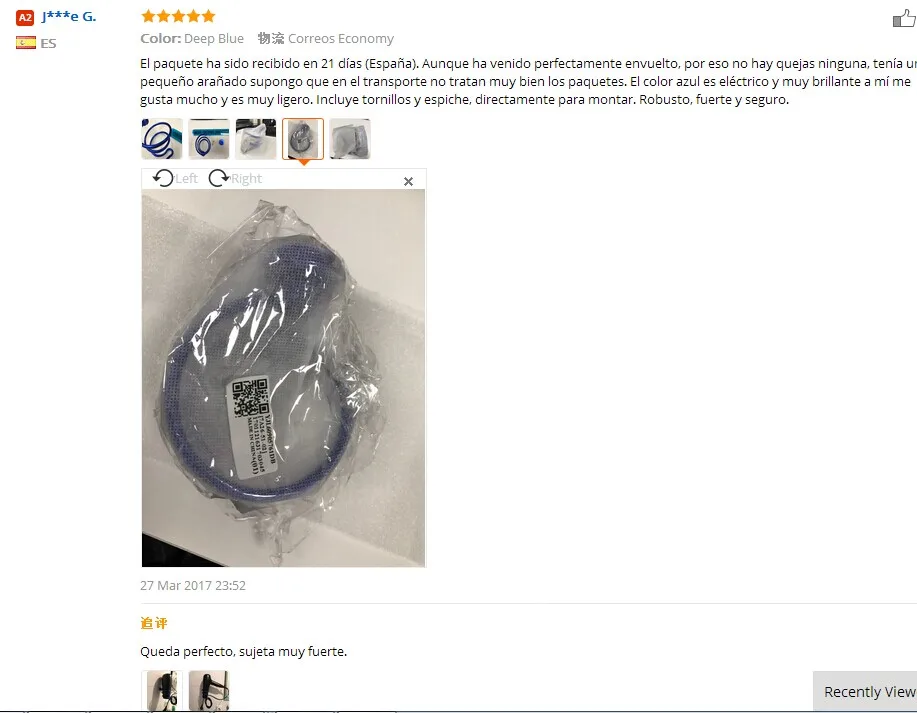This screenshot has width=917, height=713.
Task: Open the Recently Viewed panel
Action: (865, 691)
